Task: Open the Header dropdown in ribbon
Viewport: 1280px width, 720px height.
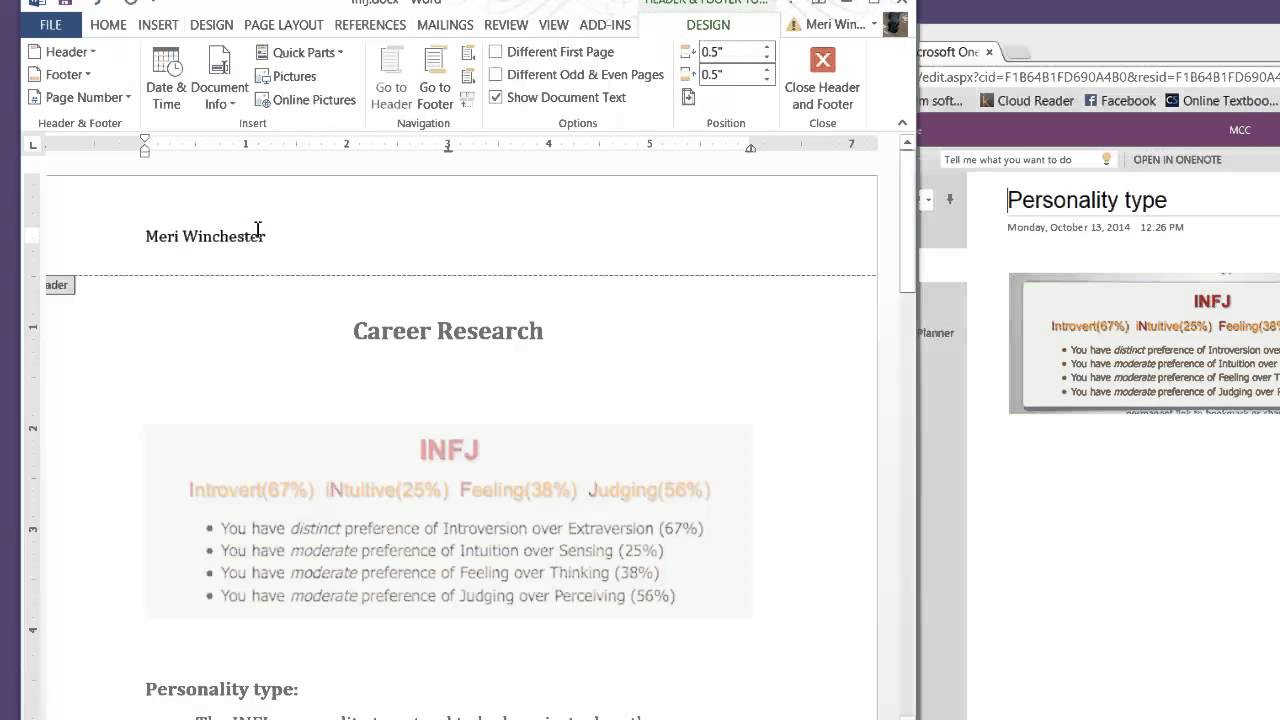Action: coord(62,52)
